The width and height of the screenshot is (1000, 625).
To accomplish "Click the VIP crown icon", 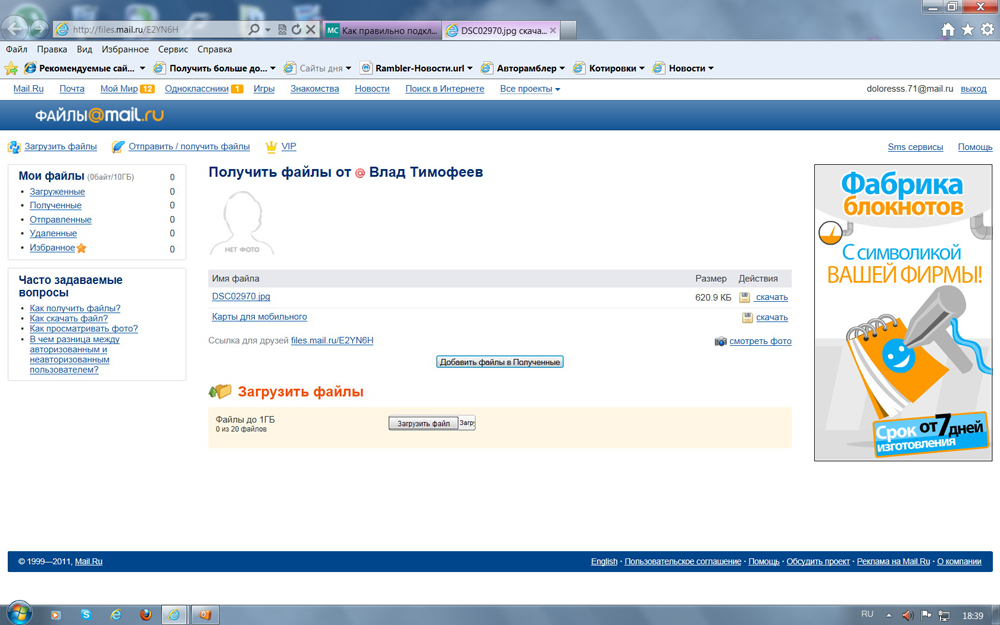I will click(x=271, y=147).
